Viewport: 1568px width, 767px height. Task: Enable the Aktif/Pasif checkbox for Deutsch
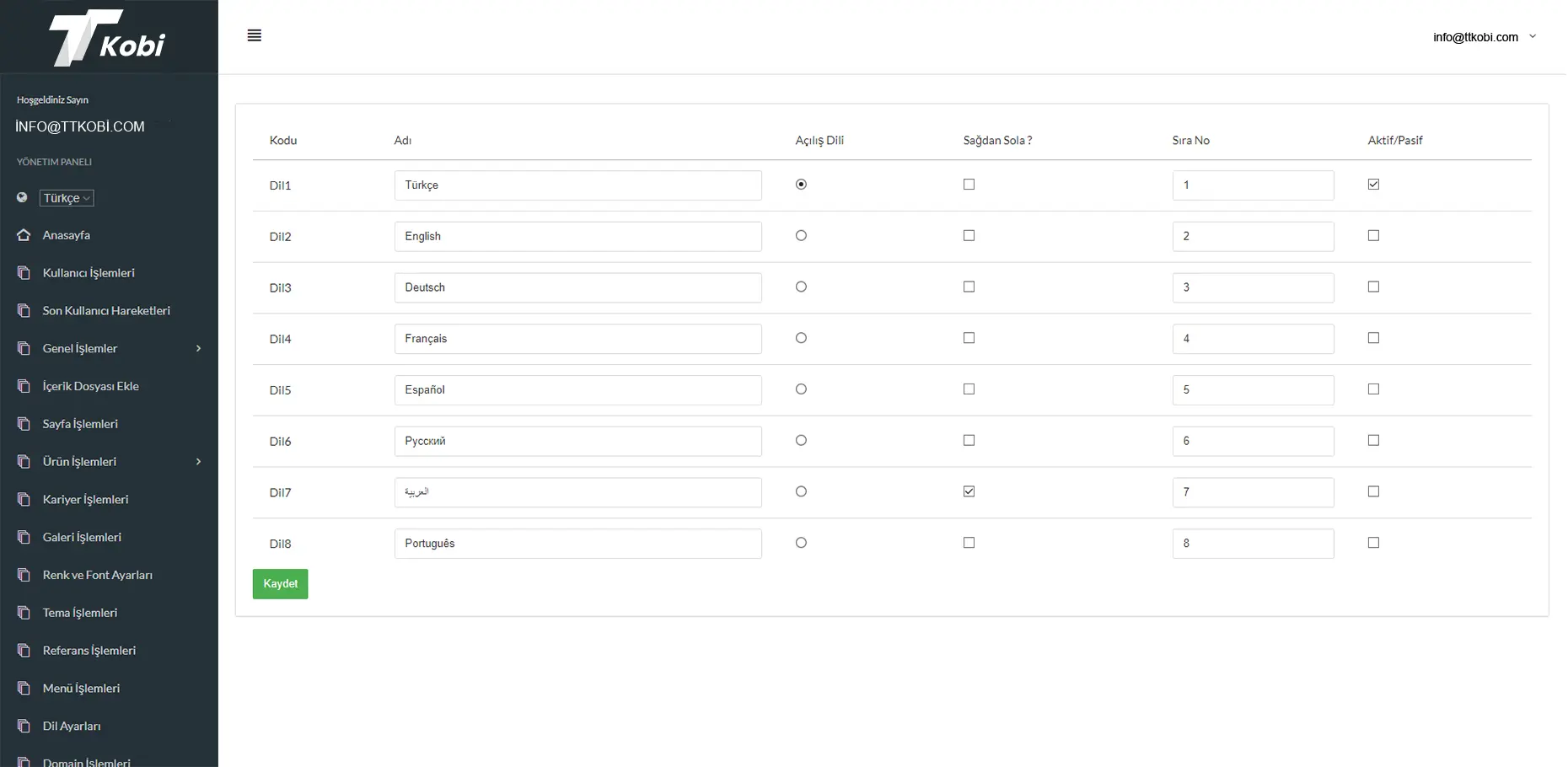[1373, 287]
